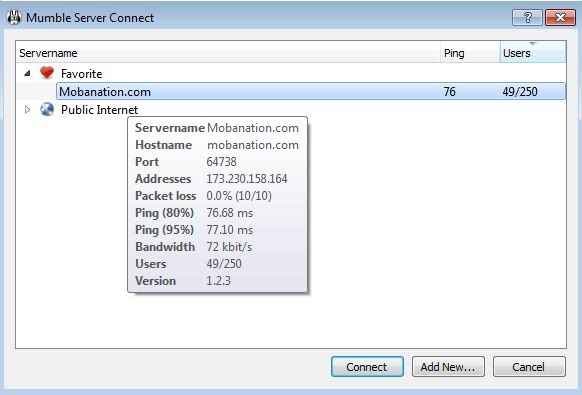This screenshot has height=395, width=582.
Task: Select the Favorite tree group
Action: click(82, 74)
